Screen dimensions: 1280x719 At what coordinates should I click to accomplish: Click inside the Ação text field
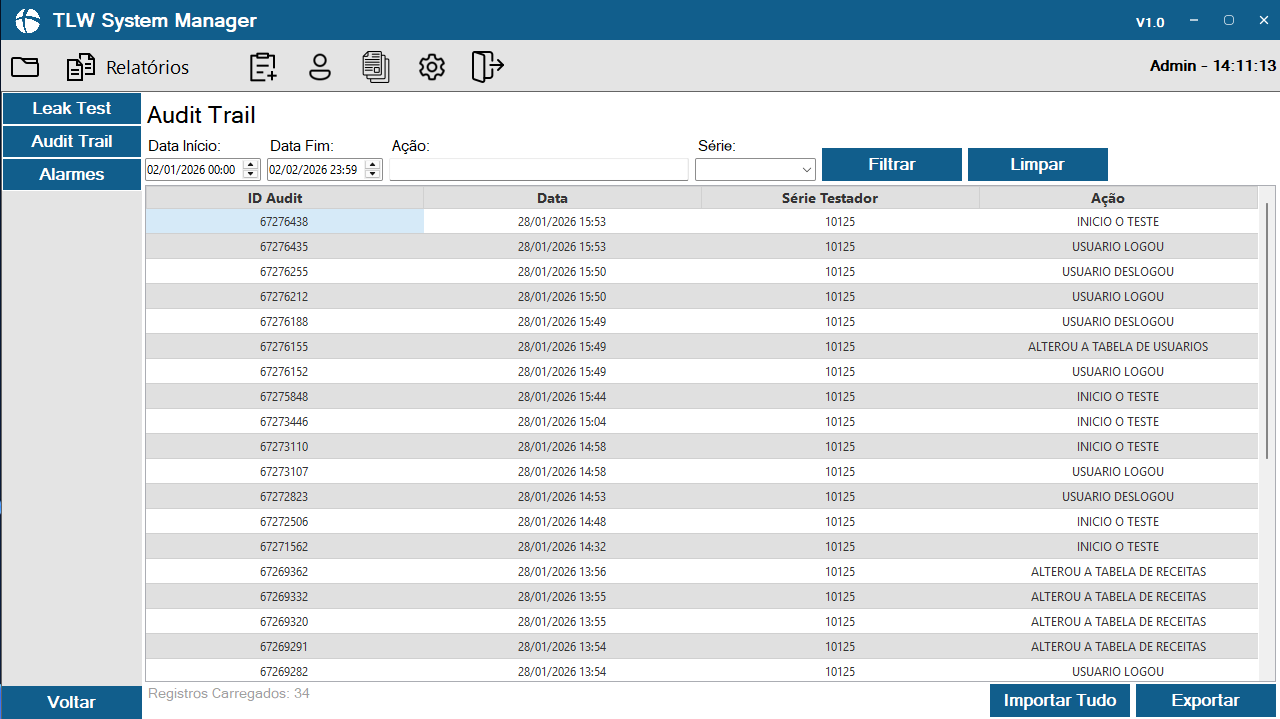coord(539,168)
